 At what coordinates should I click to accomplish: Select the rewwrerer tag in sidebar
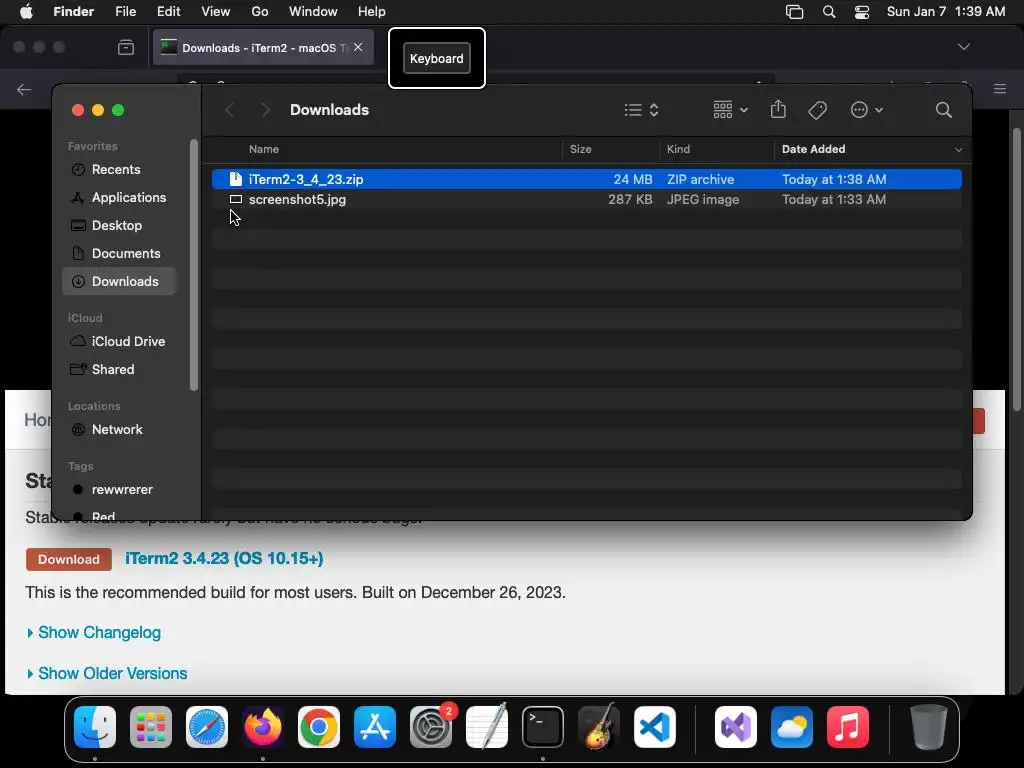[119, 490]
